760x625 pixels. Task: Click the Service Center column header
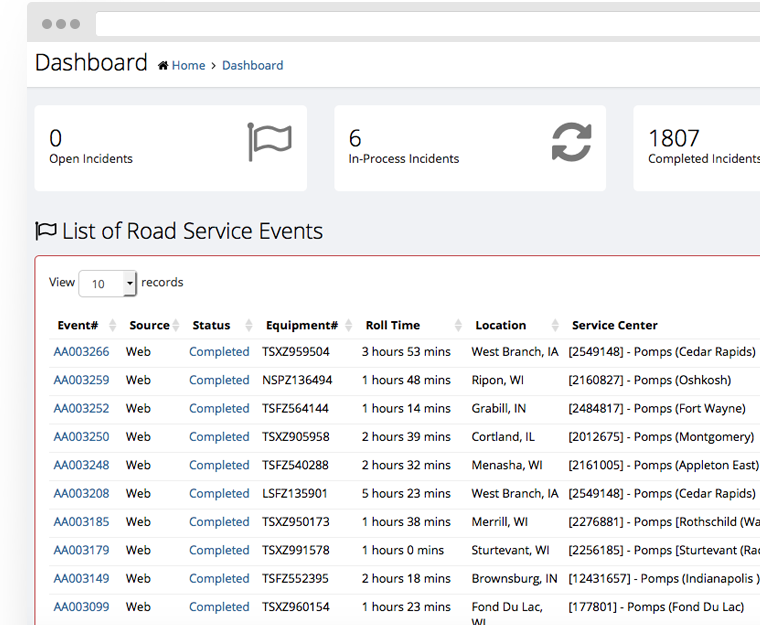pyautogui.click(x=615, y=325)
